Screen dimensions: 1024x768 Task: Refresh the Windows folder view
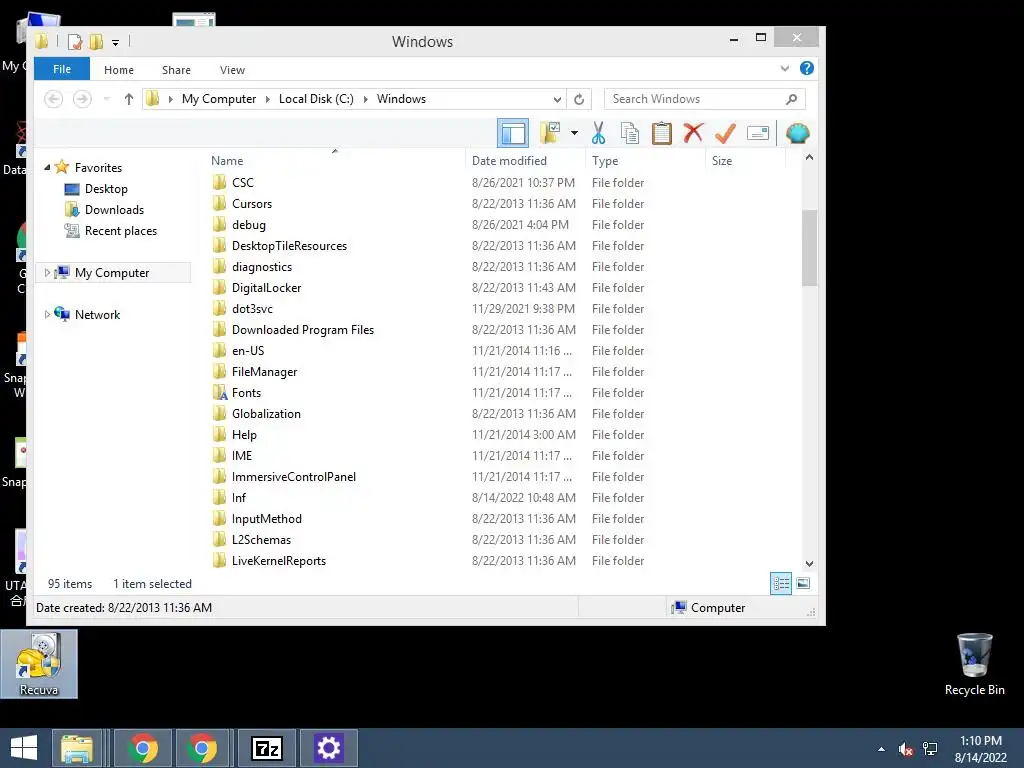(579, 99)
